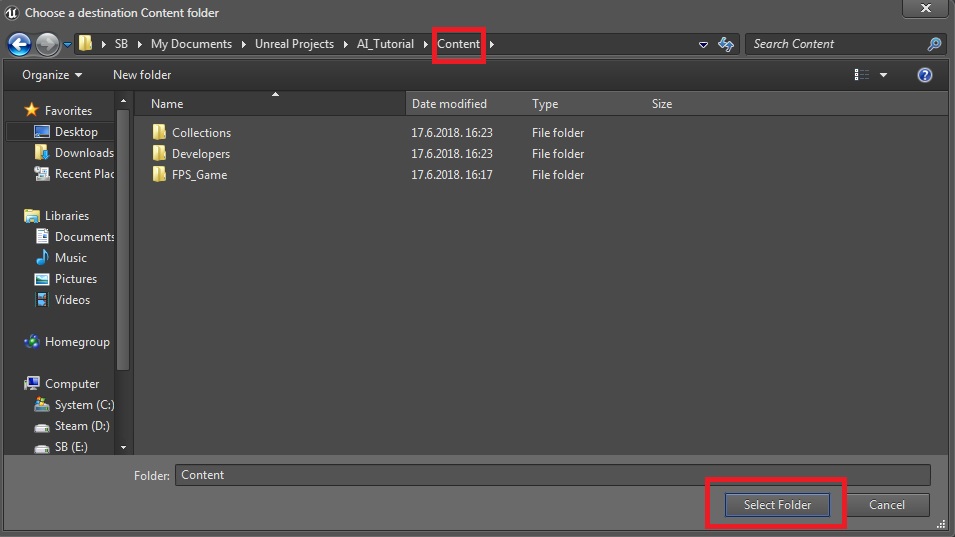Expand path arrow after AI_Tutorial
Viewport: 955px width, 537px height.
424,44
